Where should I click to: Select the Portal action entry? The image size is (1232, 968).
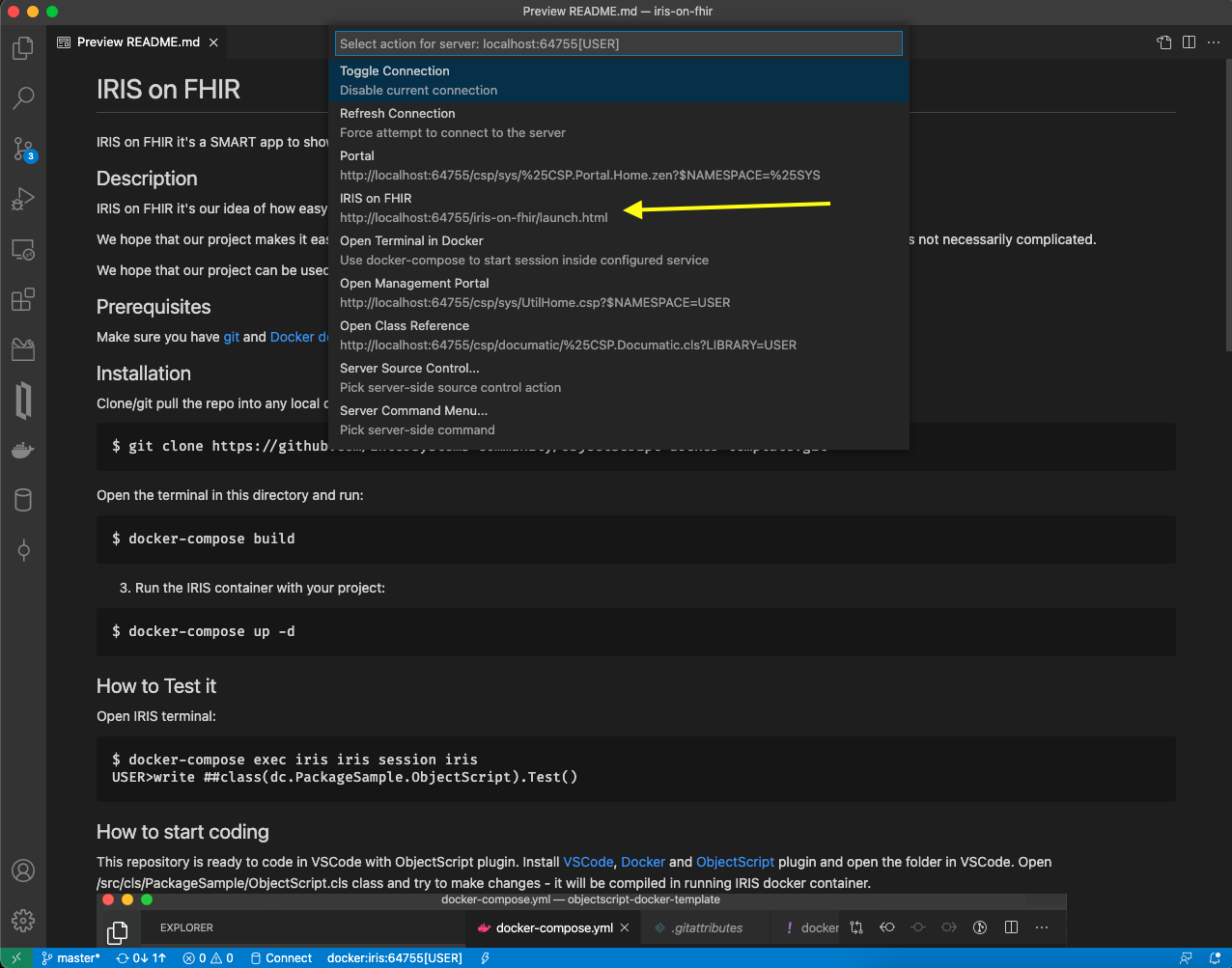(x=618, y=165)
